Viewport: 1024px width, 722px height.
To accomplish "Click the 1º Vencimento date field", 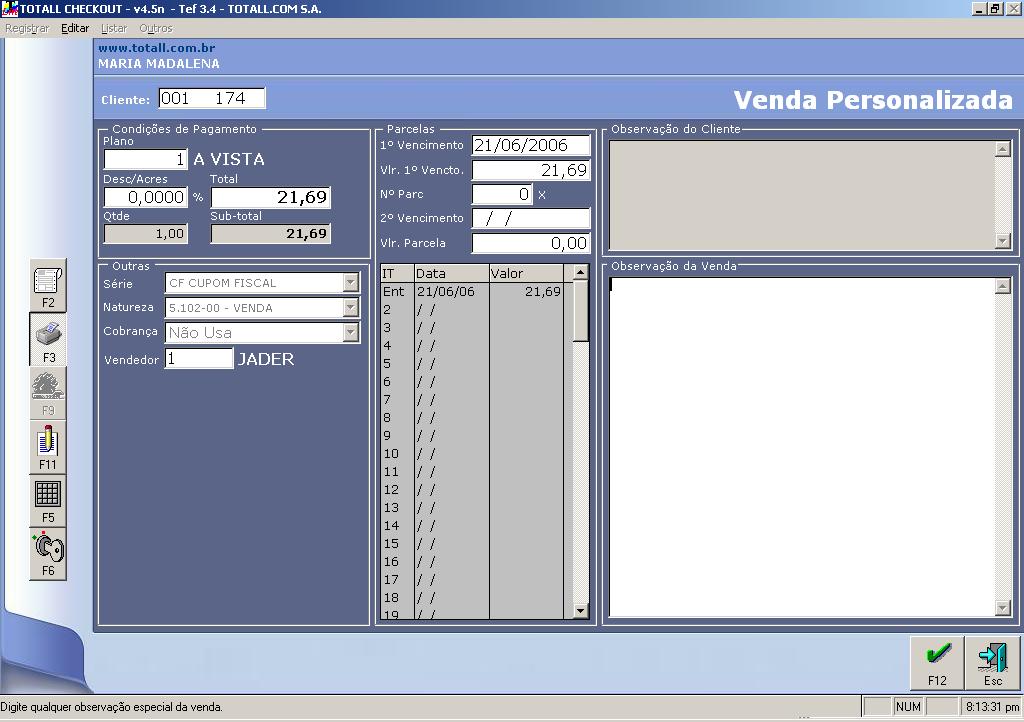I will pos(531,145).
